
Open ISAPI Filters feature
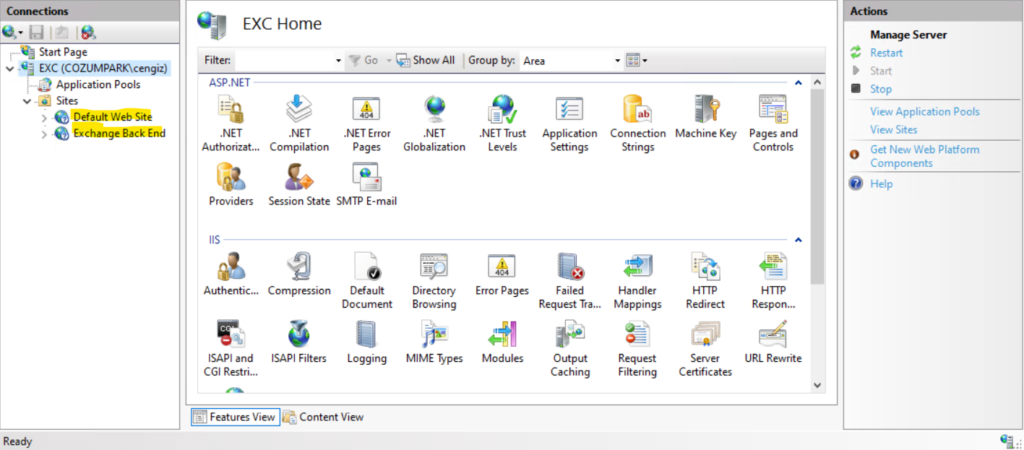tap(299, 342)
